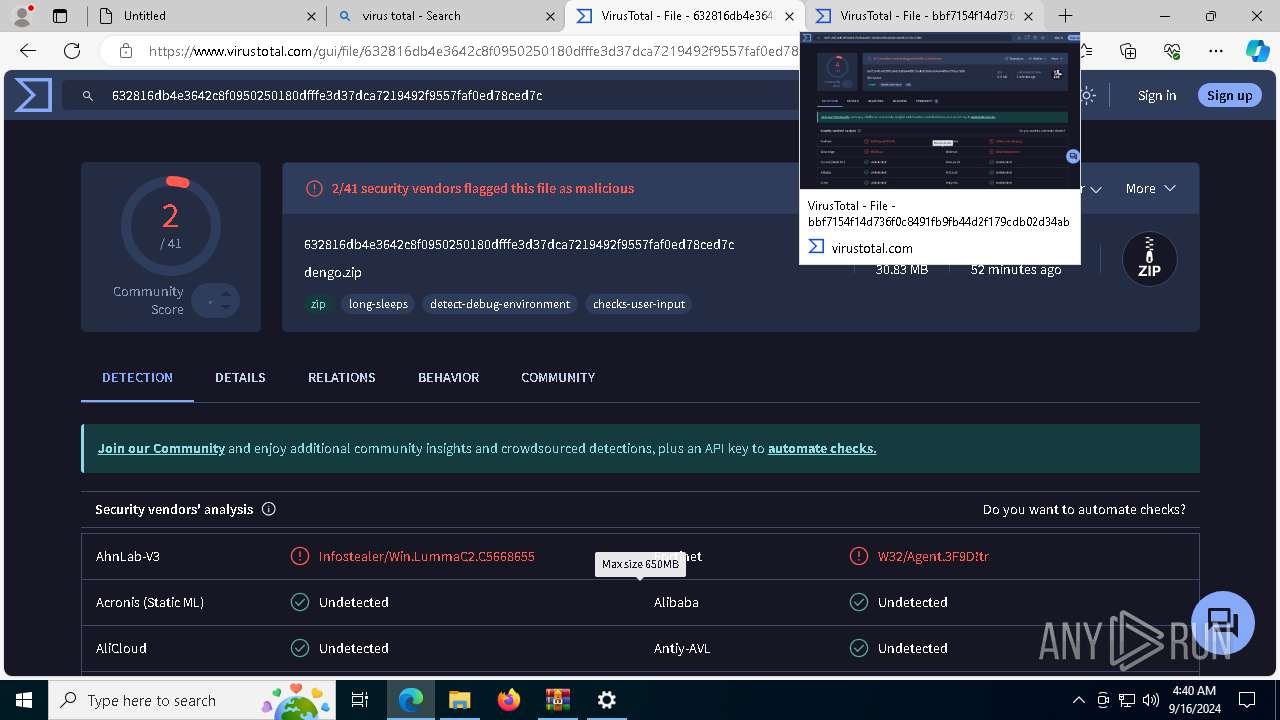The height and width of the screenshot is (720, 1280).
Task: Open the tab actions menu icon
Action: point(60,16)
